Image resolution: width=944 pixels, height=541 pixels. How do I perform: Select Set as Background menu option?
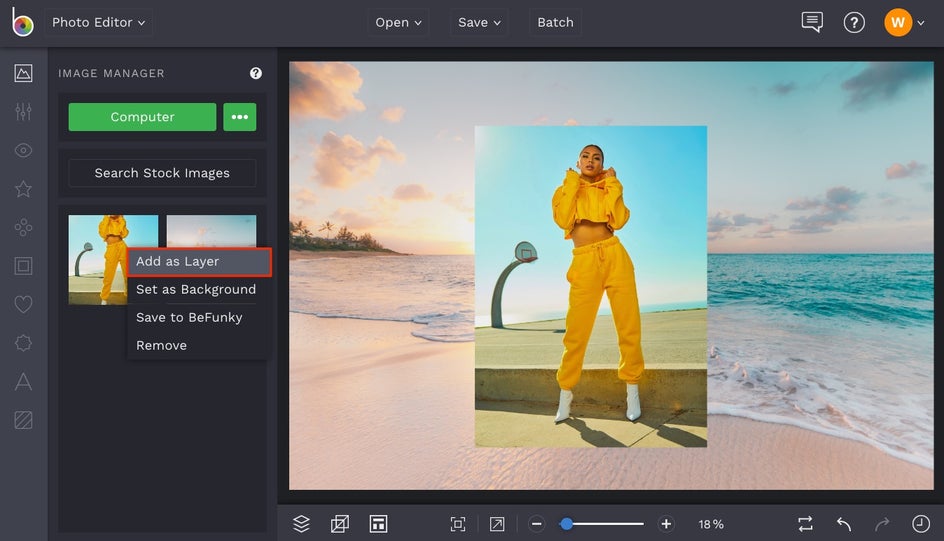pyautogui.click(x=196, y=290)
